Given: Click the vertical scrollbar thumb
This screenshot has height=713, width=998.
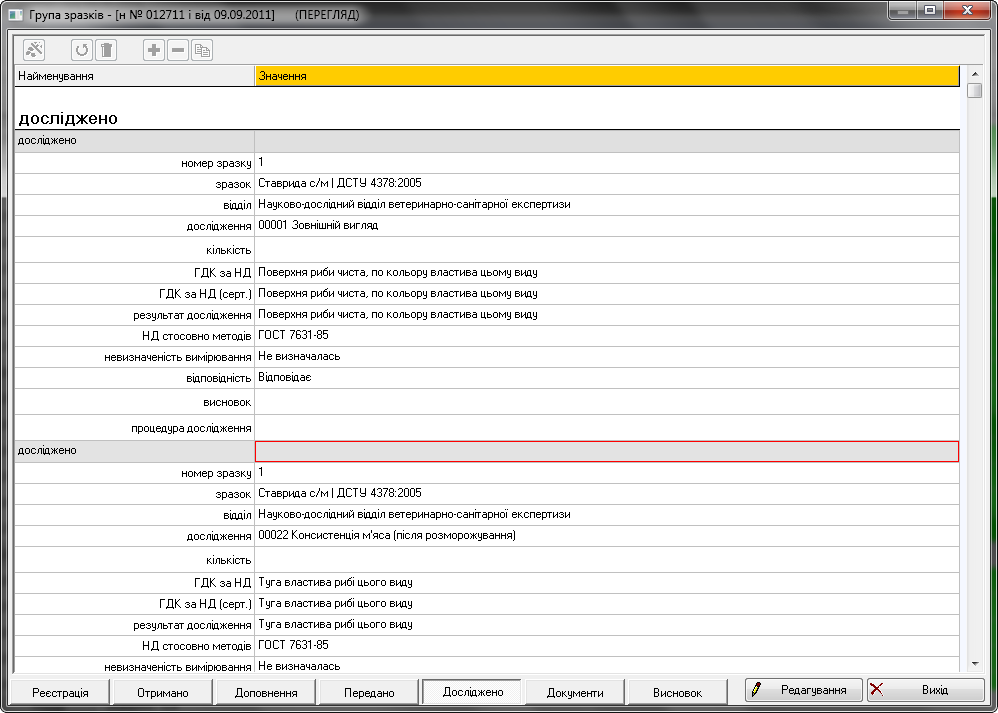Looking at the screenshot, I should coord(974,90).
